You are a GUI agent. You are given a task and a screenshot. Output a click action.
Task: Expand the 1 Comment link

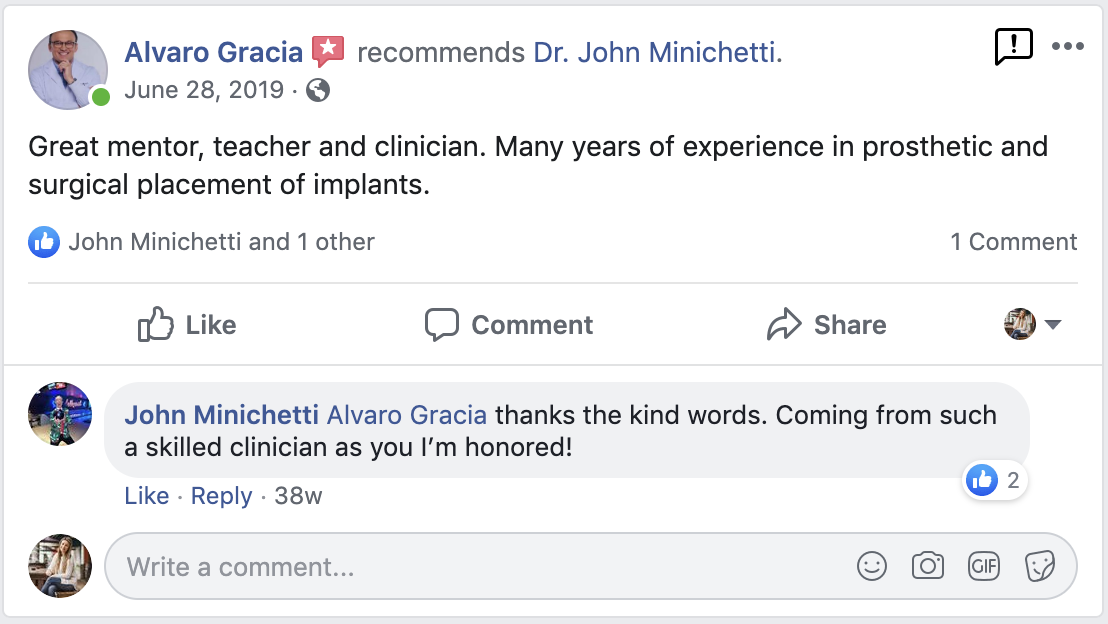tap(1013, 242)
